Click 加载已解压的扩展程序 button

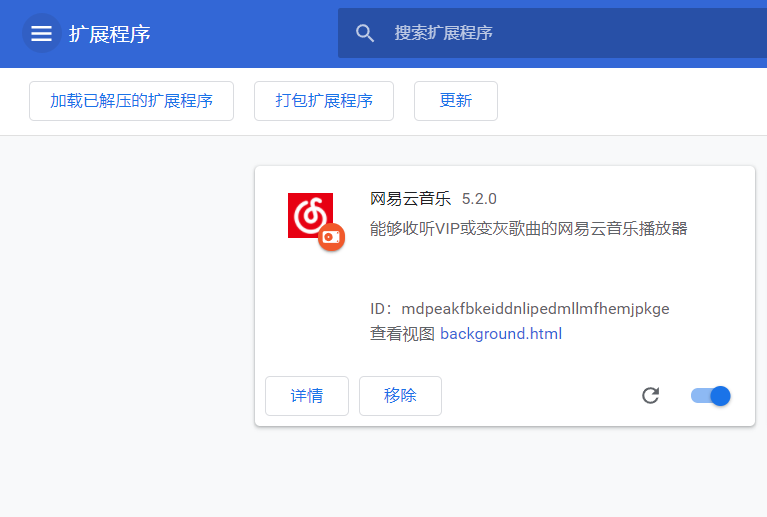[x=131, y=101]
